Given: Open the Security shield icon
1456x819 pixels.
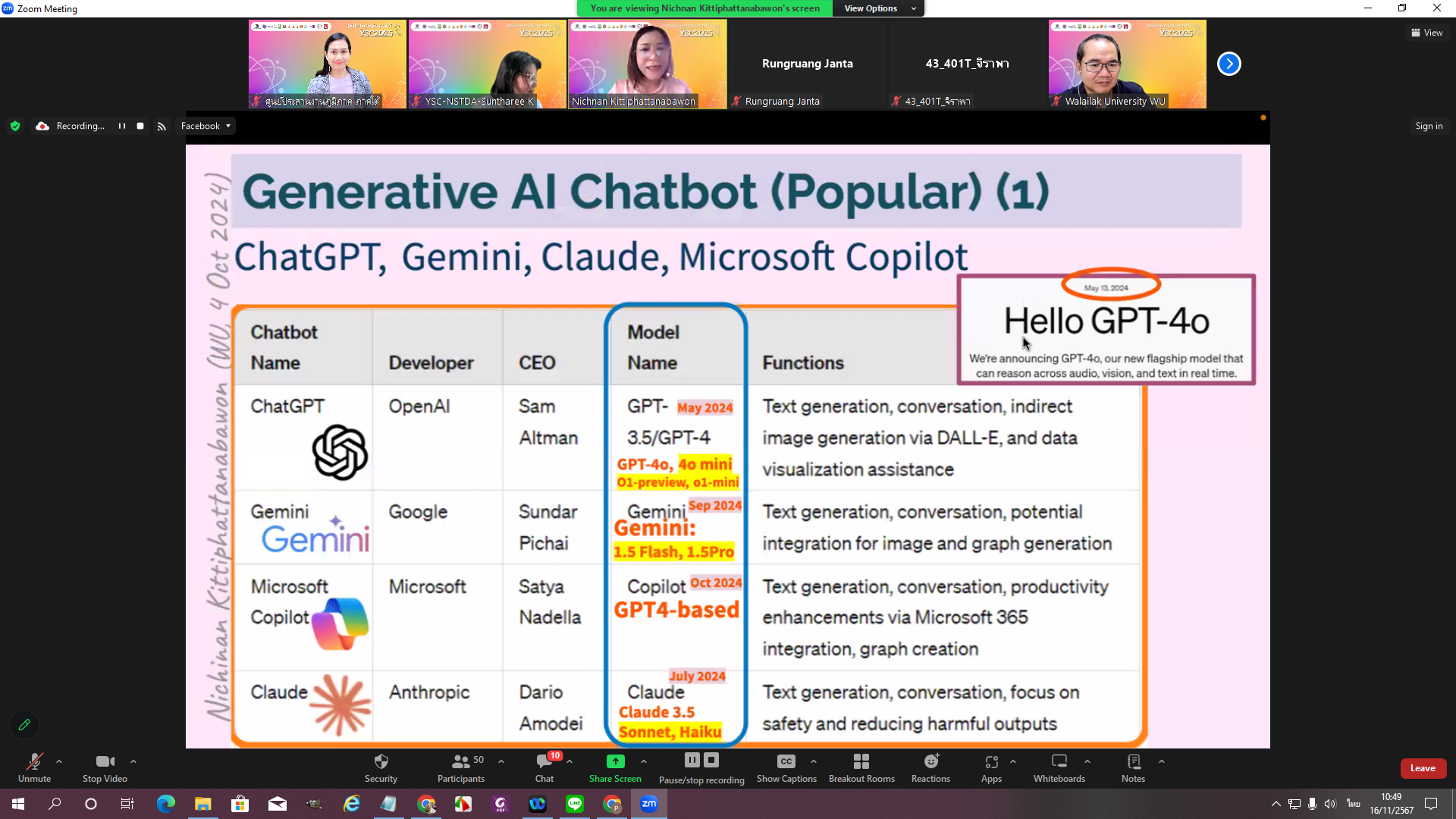Looking at the screenshot, I should point(381,761).
